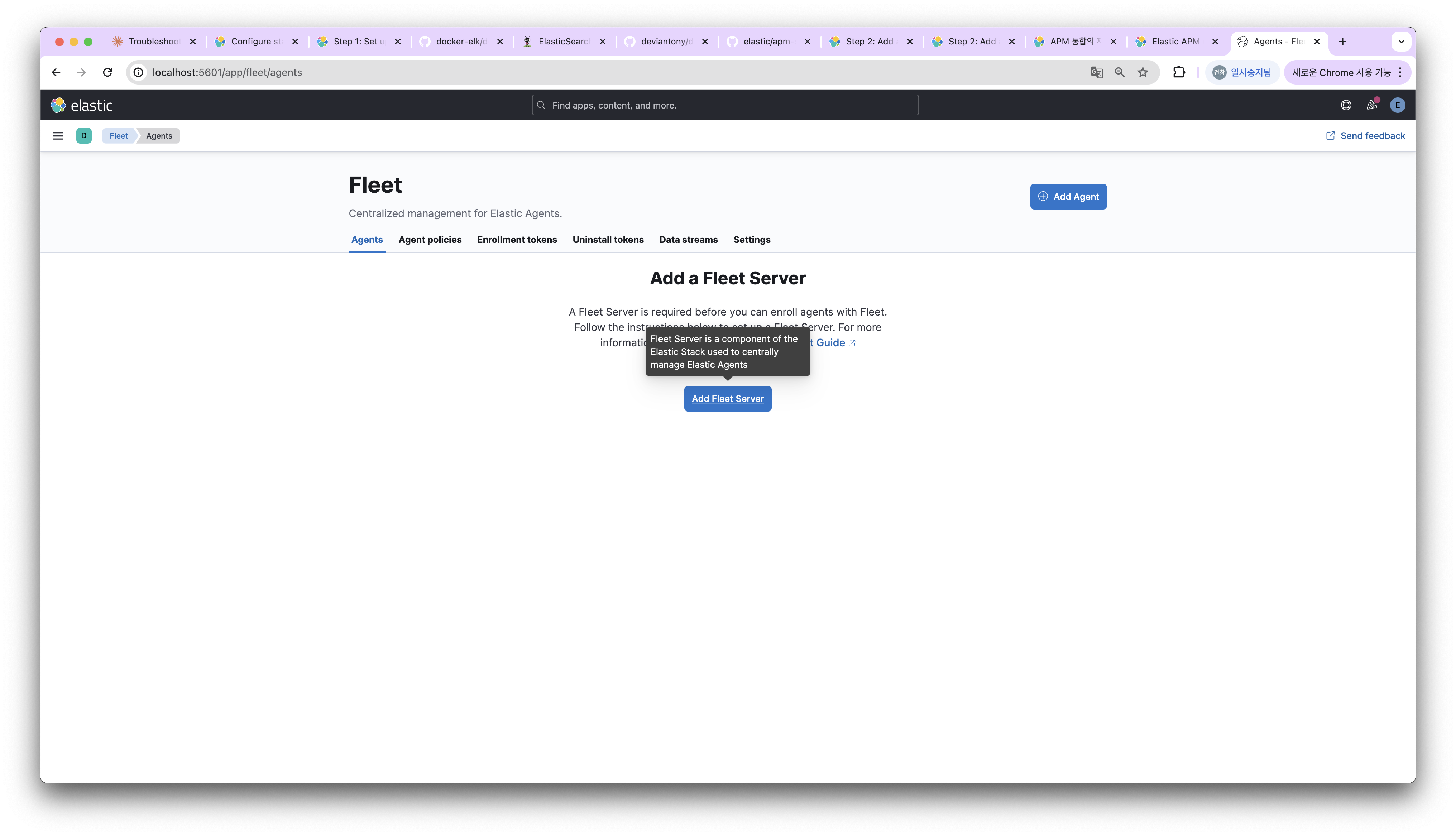
Task: Click the D space selector avatar
Action: pyautogui.click(x=84, y=136)
